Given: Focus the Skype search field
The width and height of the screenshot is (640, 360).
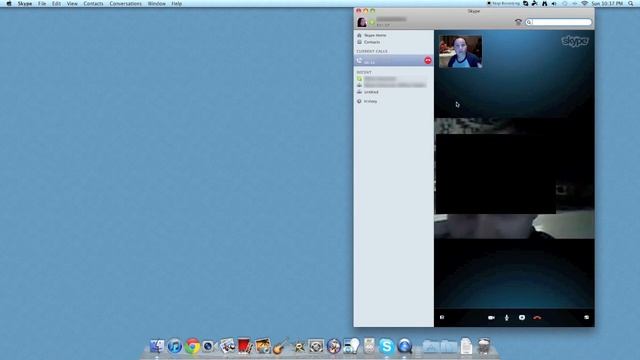Looking at the screenshot, I should click(x=558, y=22).
